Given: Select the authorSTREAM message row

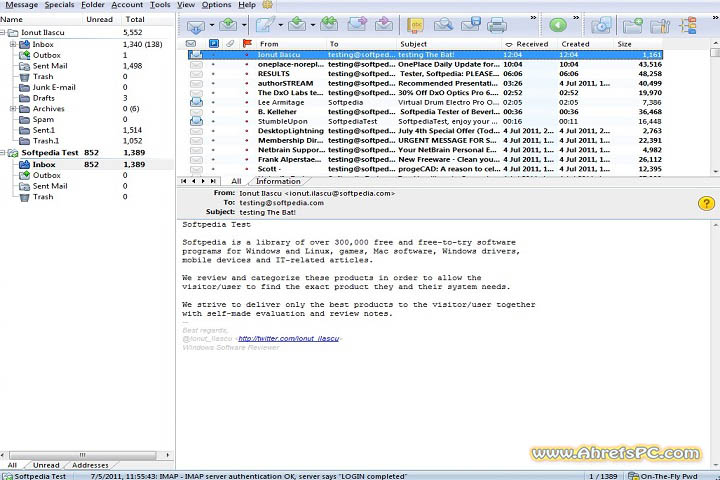Looking at the screenshot, I should pyautogui.click(x=425, y=83).
